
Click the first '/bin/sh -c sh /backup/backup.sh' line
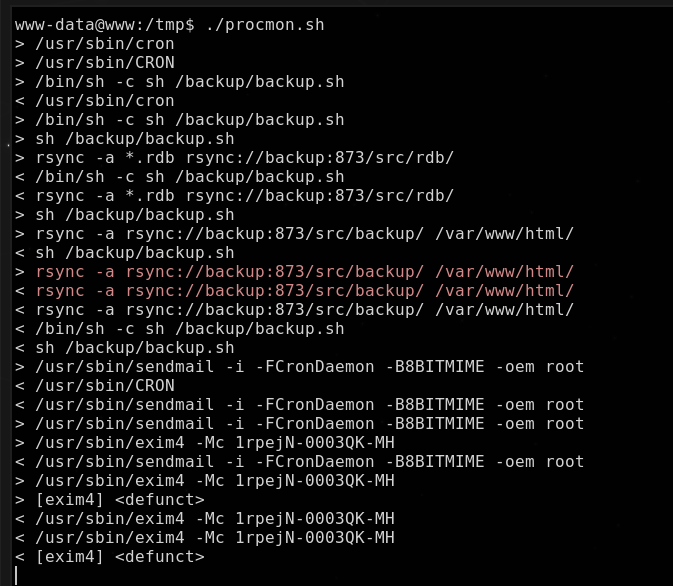180,82
